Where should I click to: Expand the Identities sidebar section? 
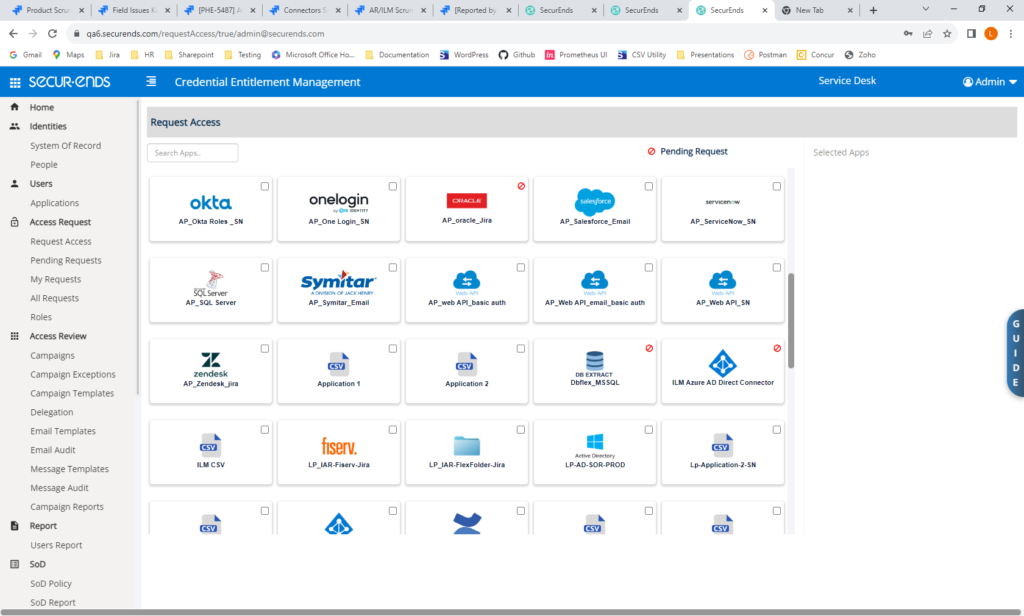click(48, 126)
